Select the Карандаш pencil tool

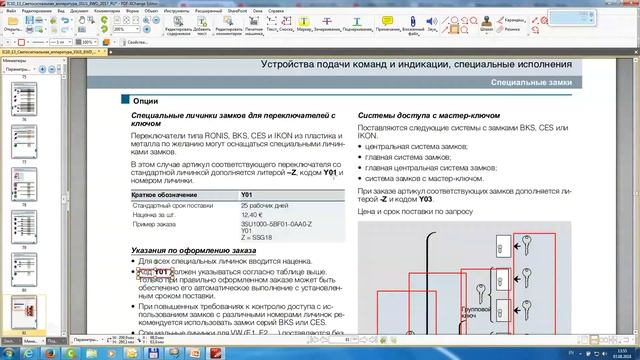coord(511,20)
